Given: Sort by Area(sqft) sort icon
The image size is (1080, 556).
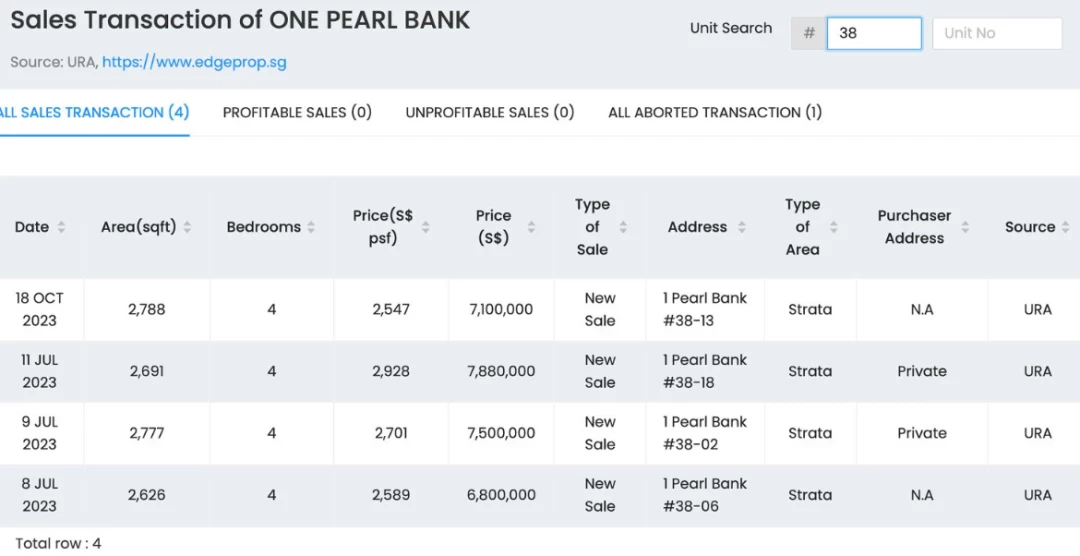Looking at the screenshot, I should (187, 227).
